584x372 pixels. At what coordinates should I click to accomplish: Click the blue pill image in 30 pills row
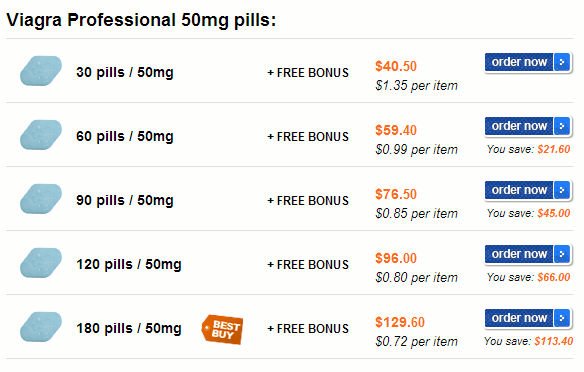click(x=41, y=71)
